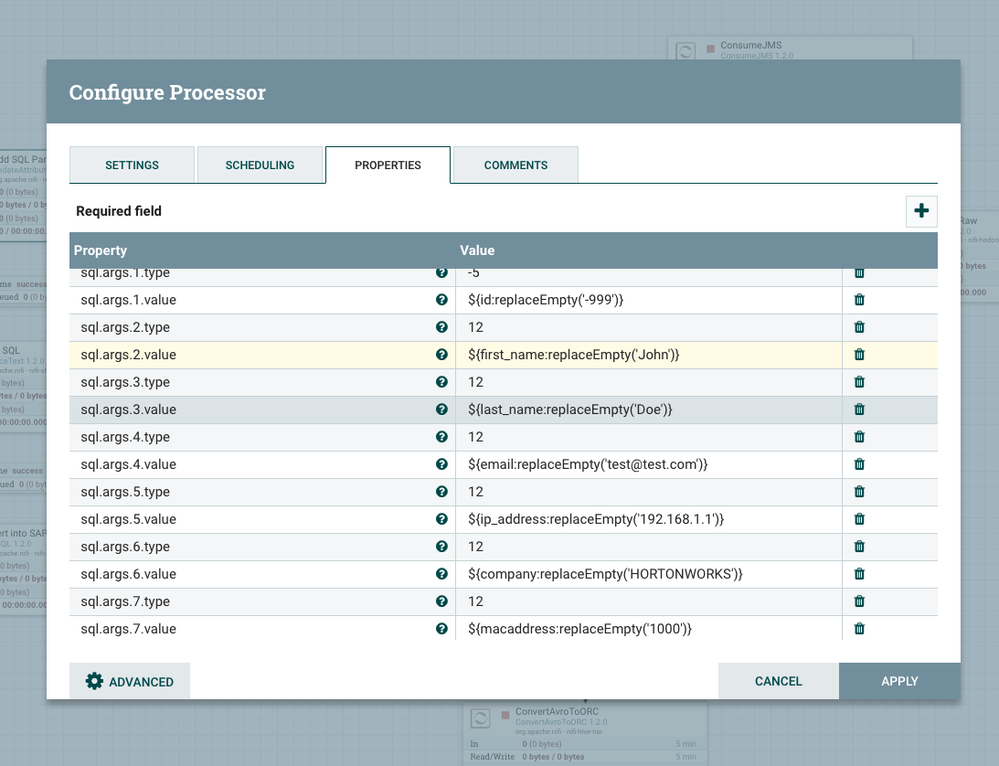The image size is (999, 766).
Task: Remove the sql.args.6.value property row
Action: (859, 574)
